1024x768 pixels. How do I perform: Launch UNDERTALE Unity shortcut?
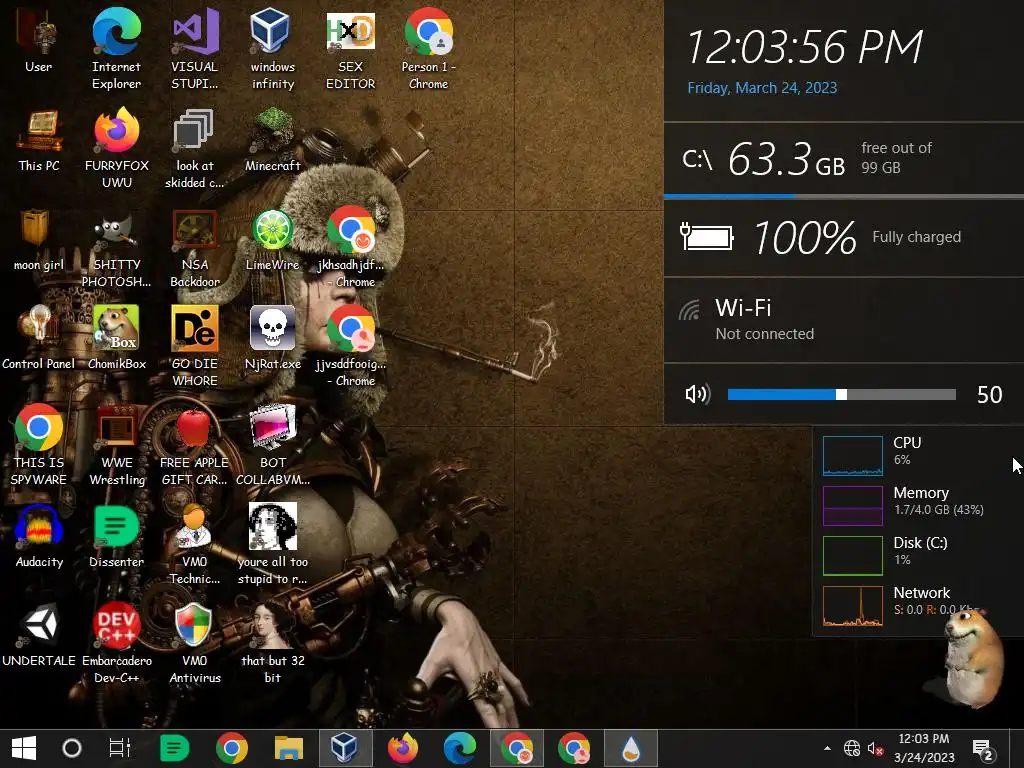(x=39, y=635)
